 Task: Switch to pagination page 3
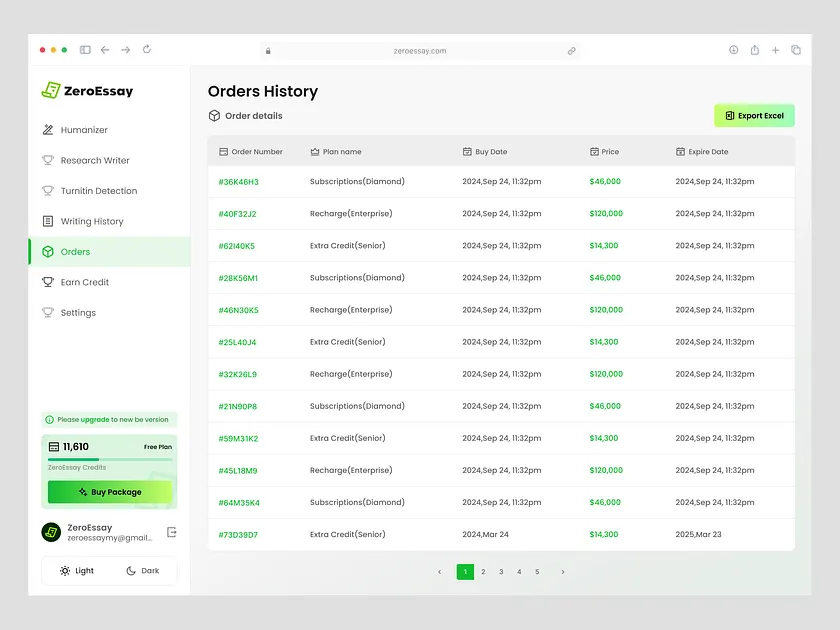tap(501, 571)
